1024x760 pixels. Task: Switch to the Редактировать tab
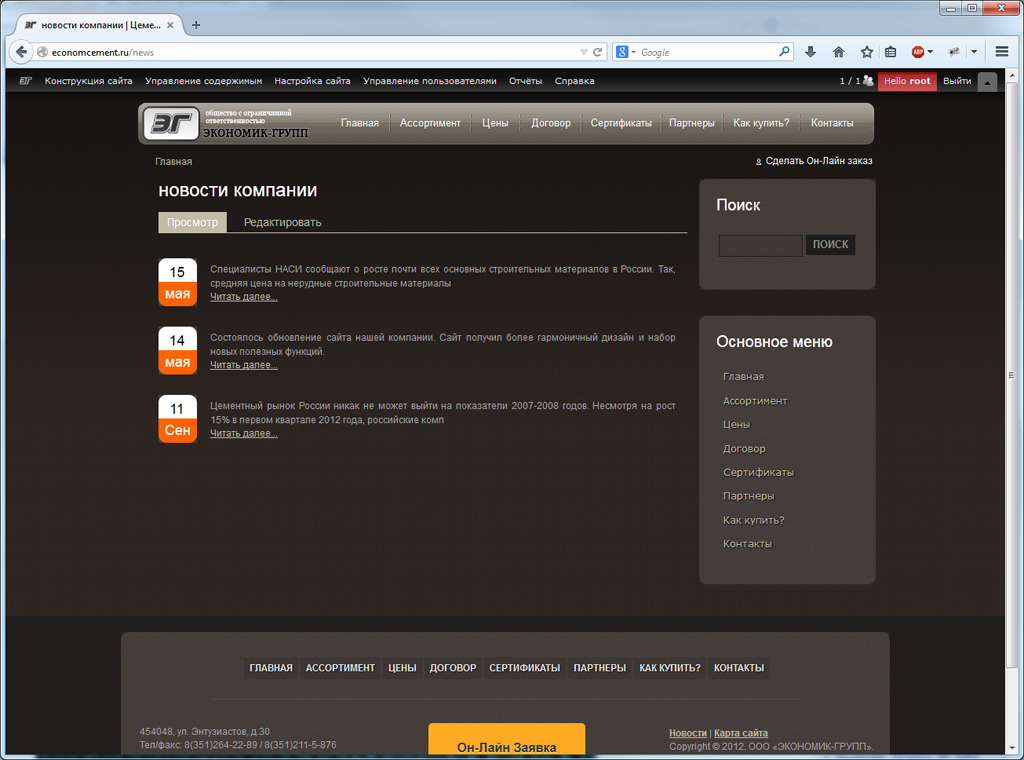coord(282,222)
